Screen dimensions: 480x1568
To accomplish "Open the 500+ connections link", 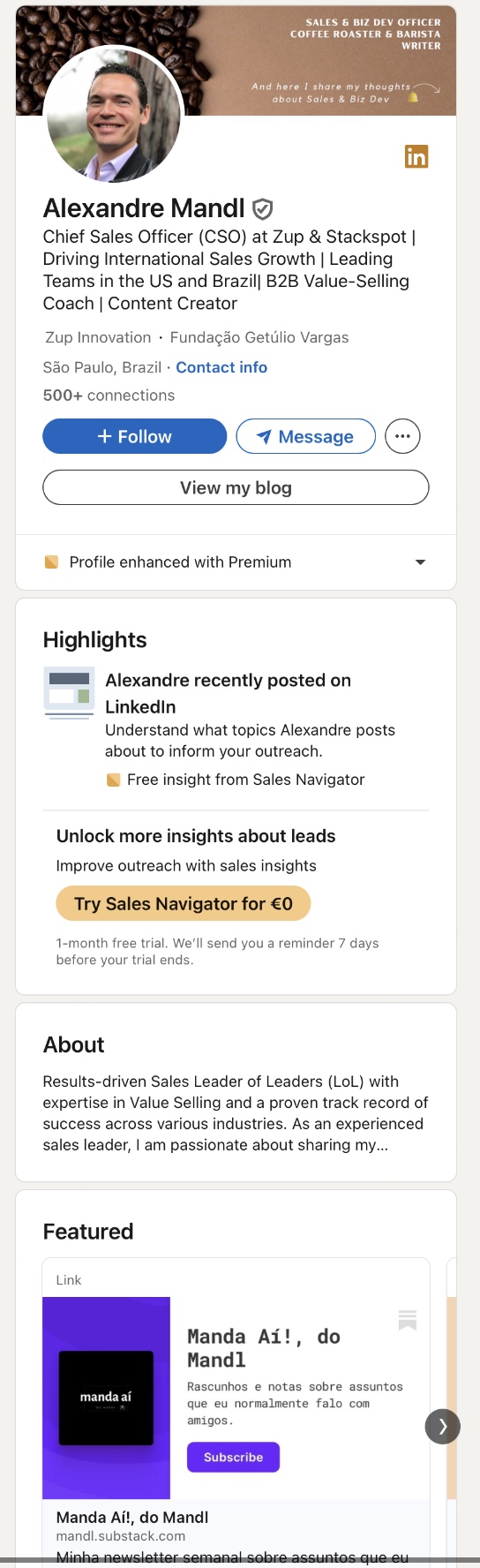I will [109, 396].
